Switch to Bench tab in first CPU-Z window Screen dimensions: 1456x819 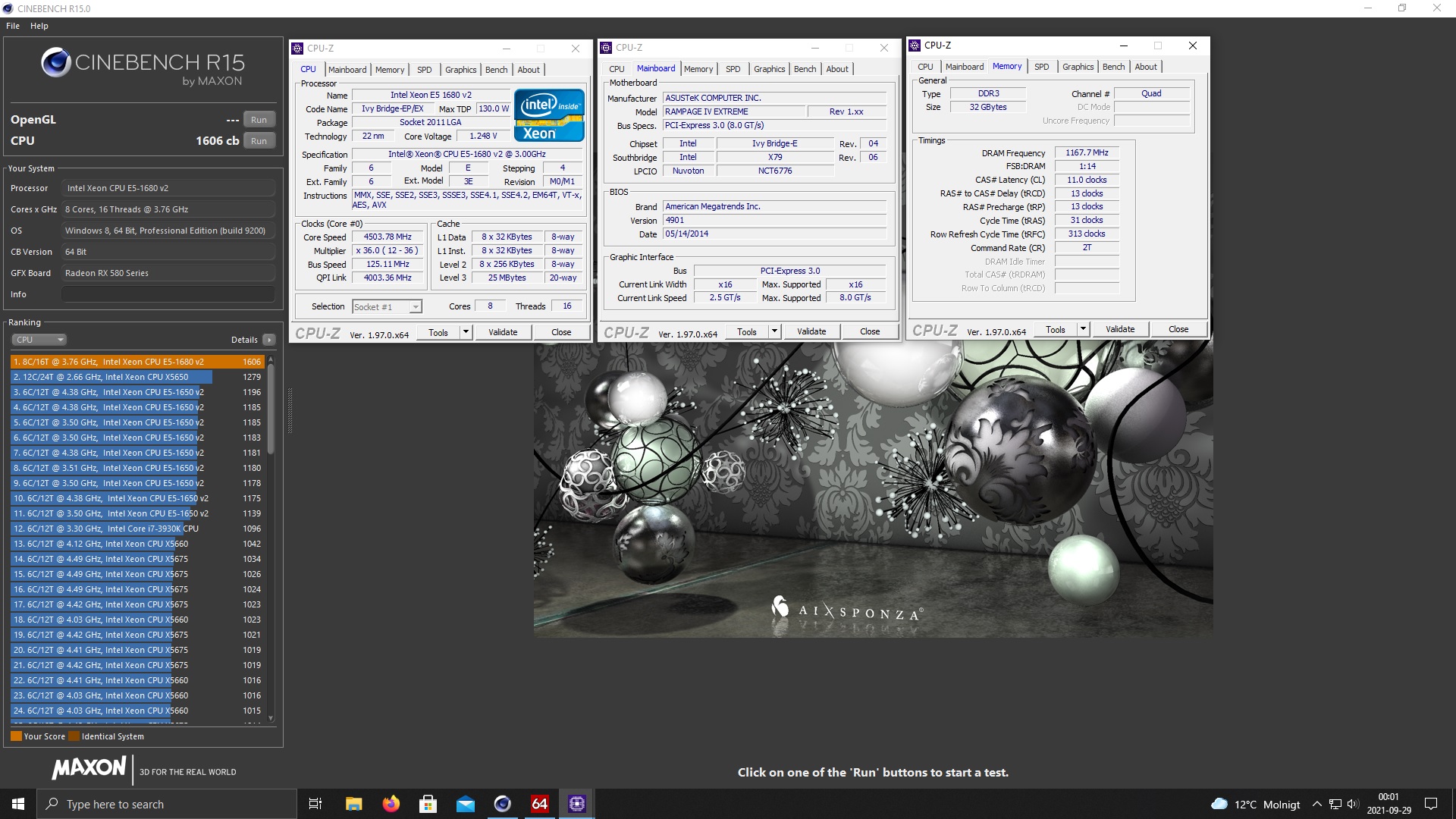[496, 70]
